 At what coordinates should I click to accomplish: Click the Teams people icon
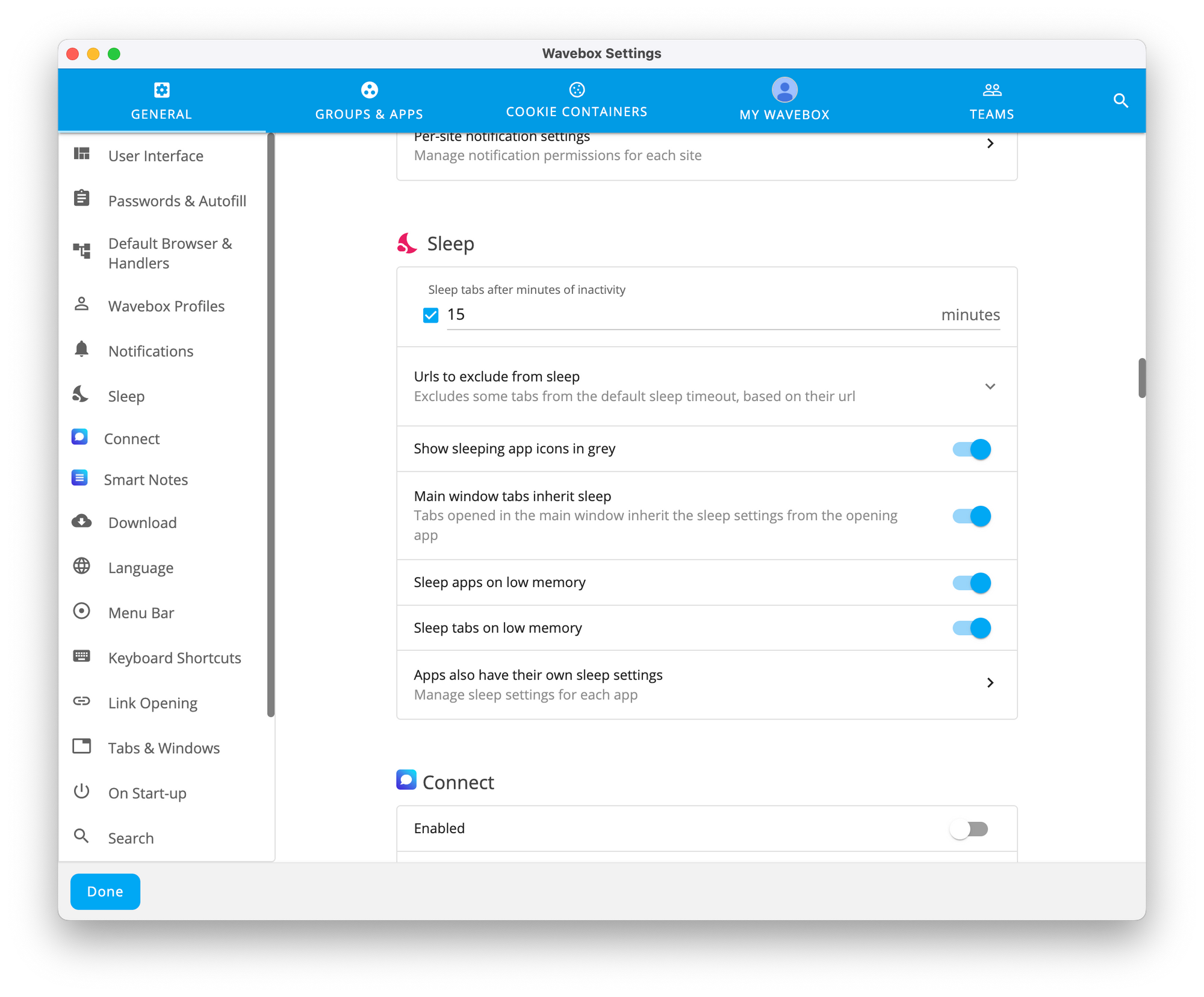pos(992,90)
